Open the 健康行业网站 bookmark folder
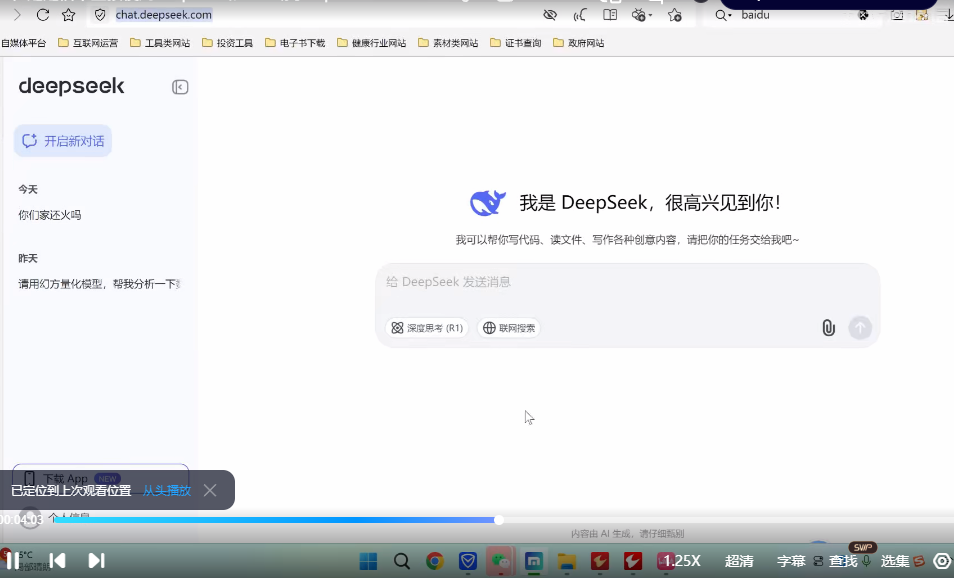 pos(372,43)
